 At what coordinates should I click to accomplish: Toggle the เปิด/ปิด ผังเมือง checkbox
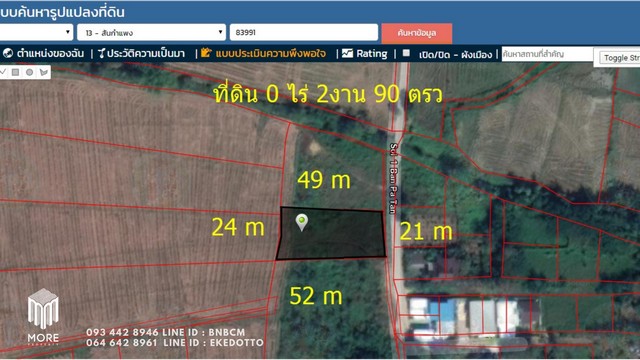click(406, 53)
